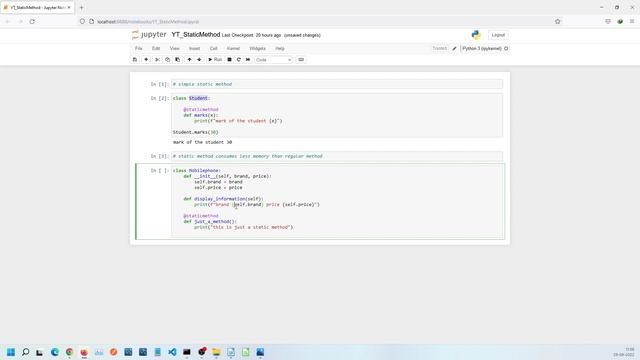640x360 pixels.
Task: Select the '# simple static method' cell
Action: (x=337, y=84)
